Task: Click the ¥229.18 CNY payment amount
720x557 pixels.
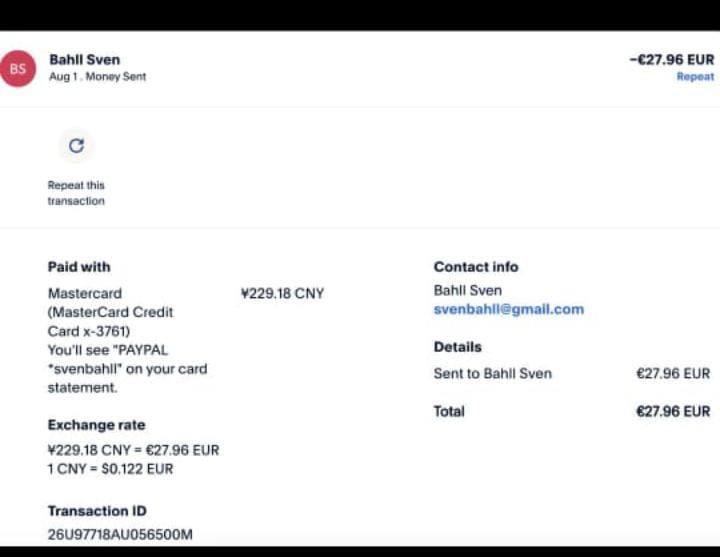Action: click(282, 294)
